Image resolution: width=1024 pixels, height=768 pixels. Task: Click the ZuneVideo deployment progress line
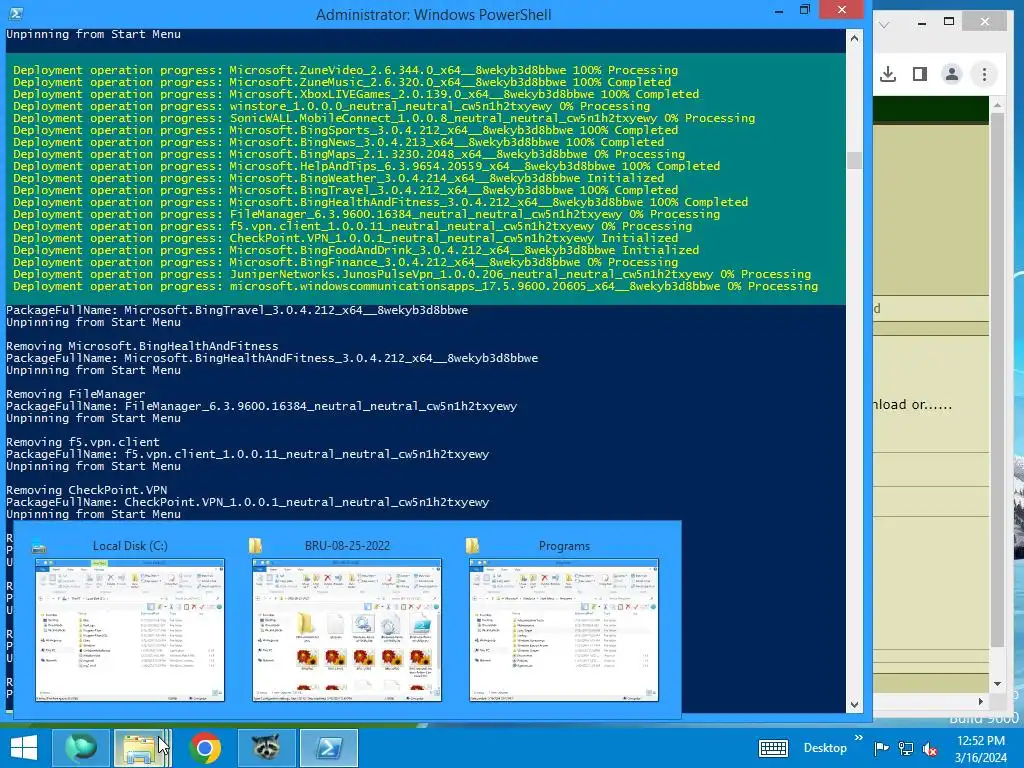pyautogui.click(x=345, y=70)
